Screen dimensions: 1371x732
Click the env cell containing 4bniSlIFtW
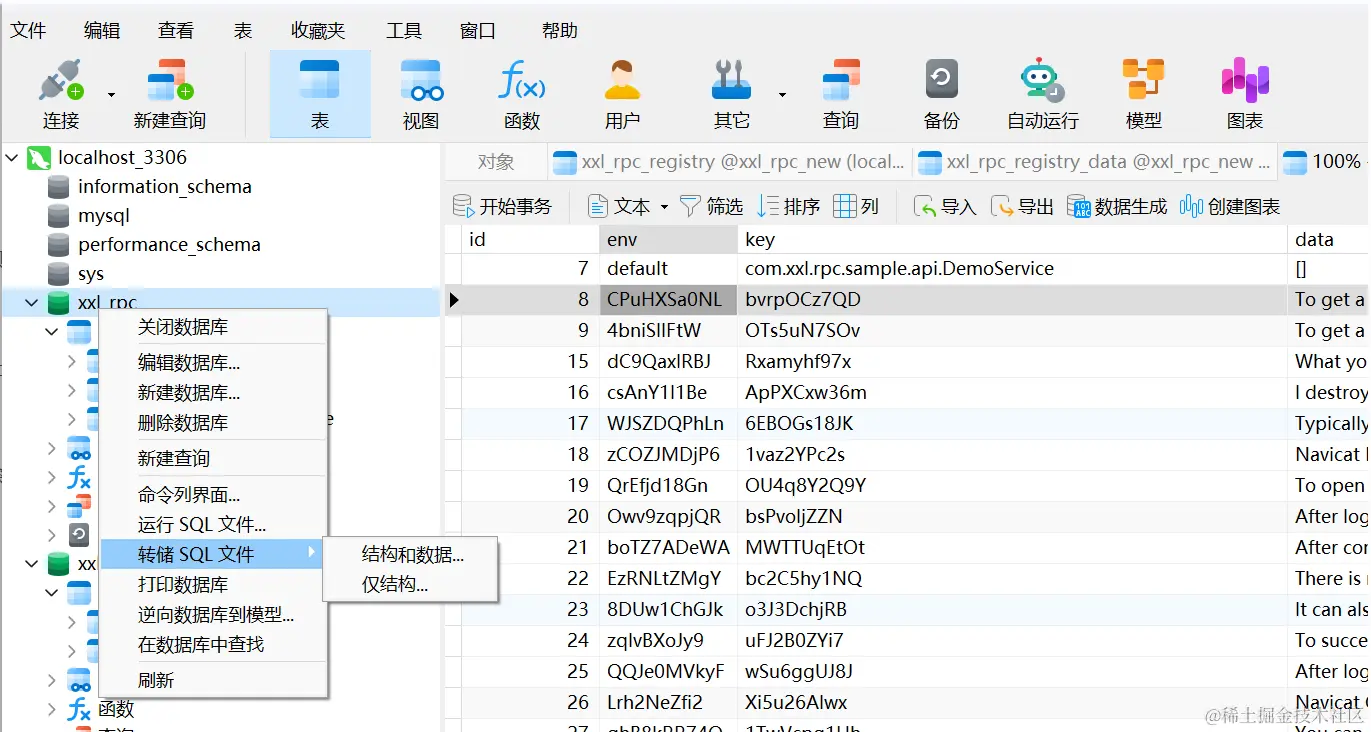[654, 330]
